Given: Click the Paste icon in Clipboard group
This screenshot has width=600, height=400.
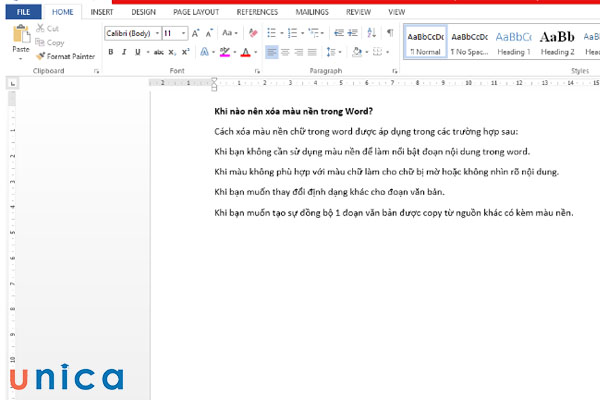Looking at the screenshot, I should point(20,34).
